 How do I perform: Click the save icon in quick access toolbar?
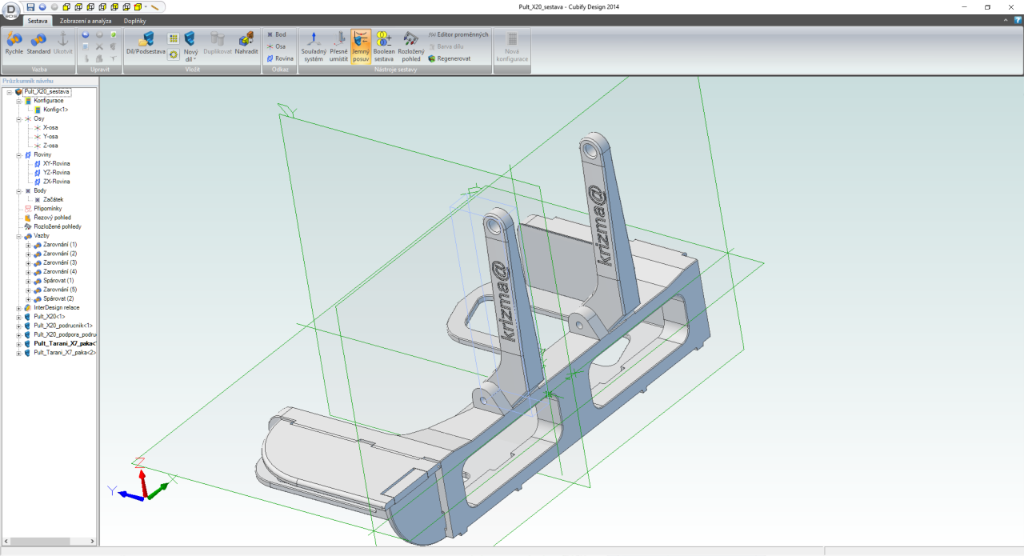tap(31, 6)
